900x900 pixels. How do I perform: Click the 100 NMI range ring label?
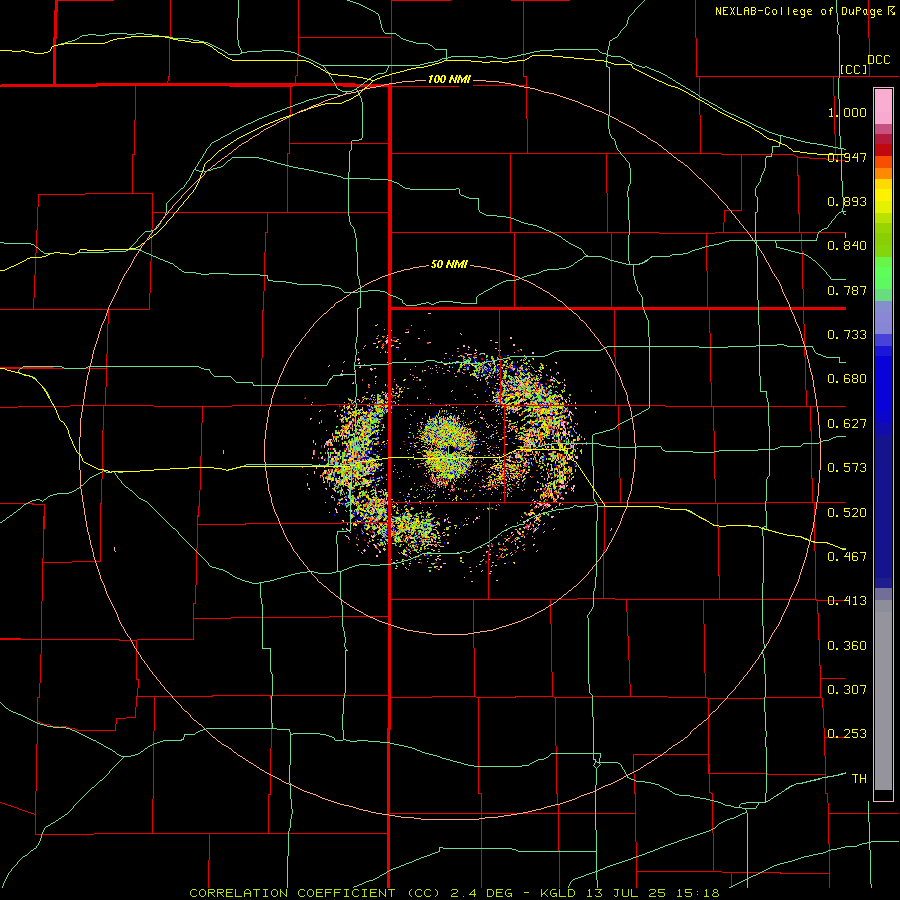click(x=449, y=79)
